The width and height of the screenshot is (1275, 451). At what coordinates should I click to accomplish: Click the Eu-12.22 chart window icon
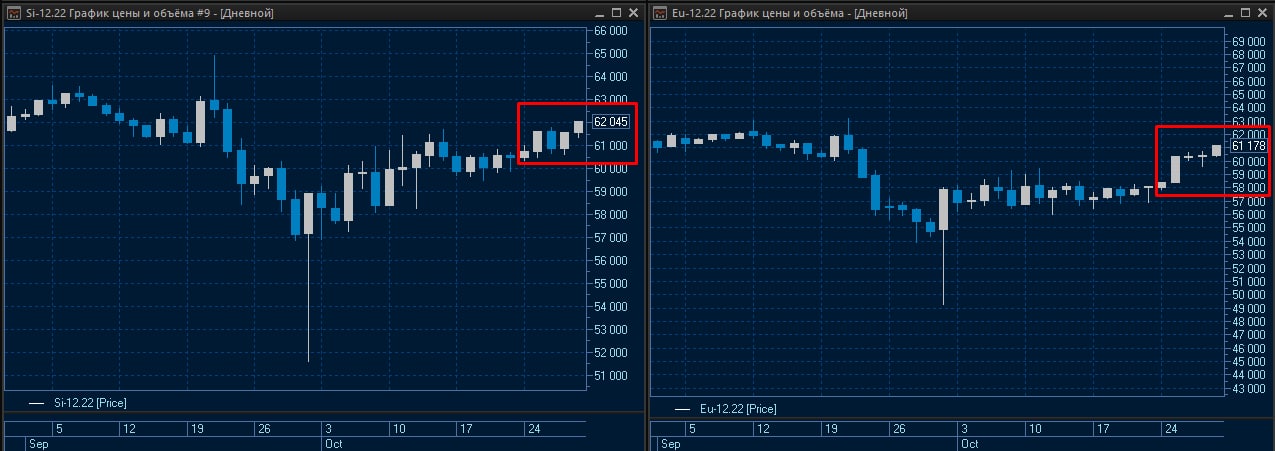660,13
